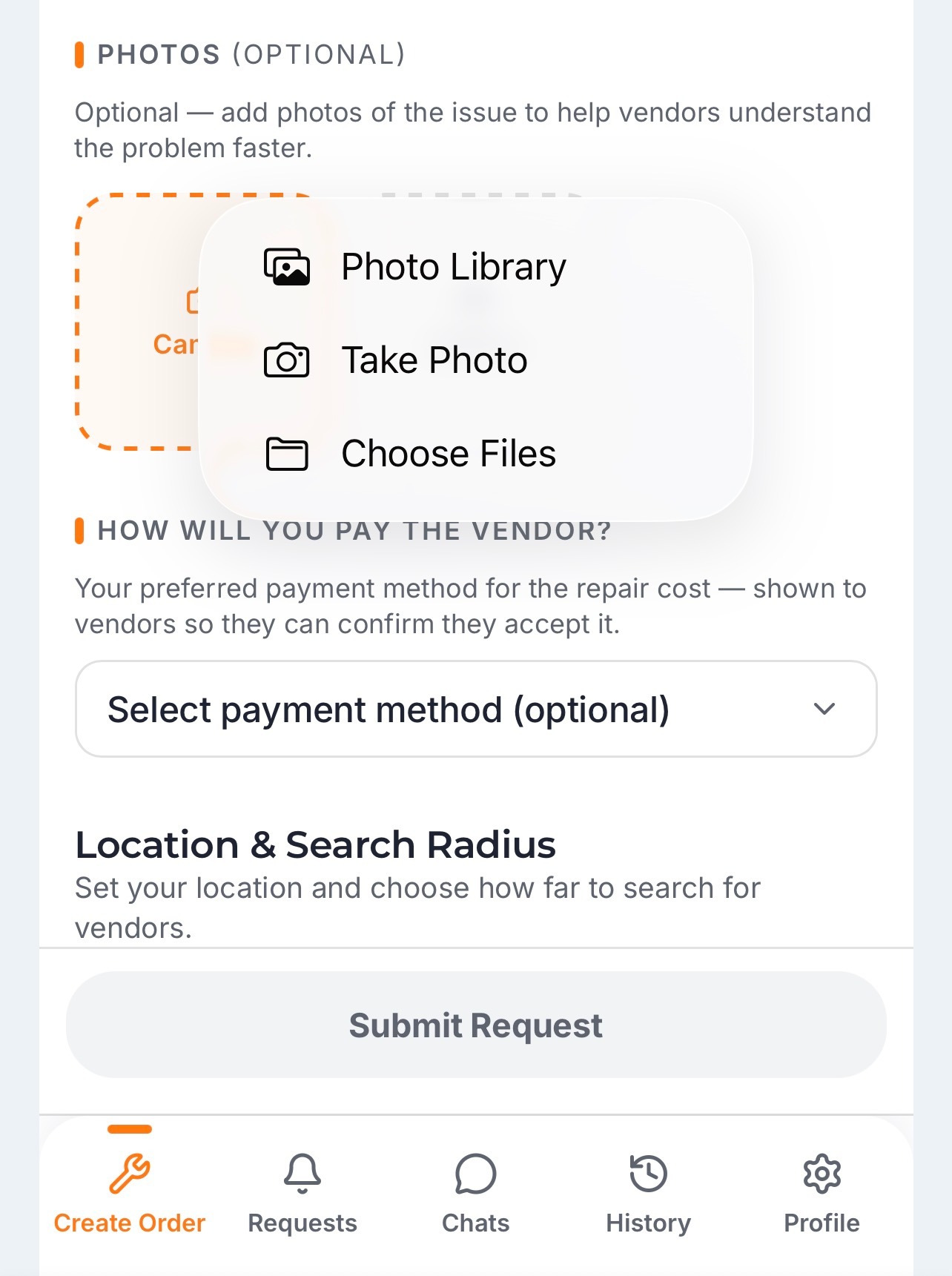This screenshot has width=952, height=1276.
Task: Open the Profile tab label
Action: point(822,1223)
